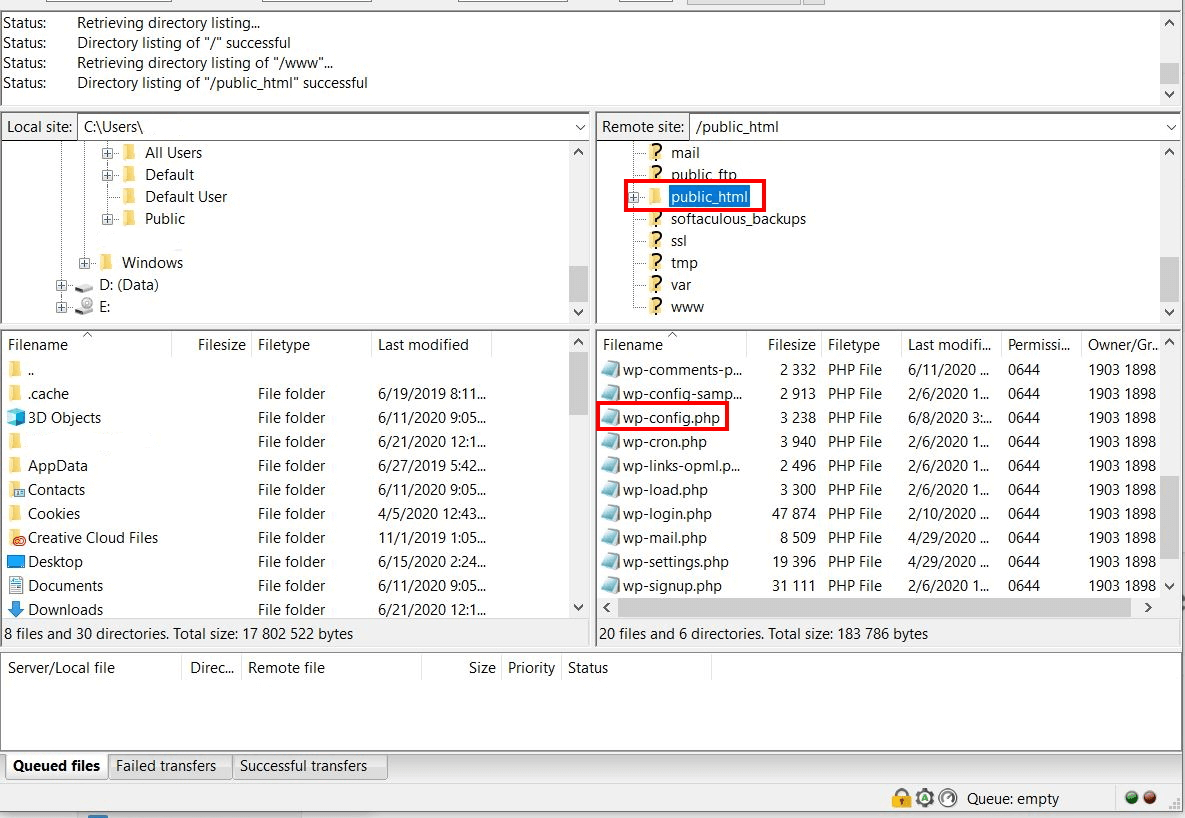The image size is (1185, 818).
Task: Select public_ftp folder in remote tree
Action: click(x=703, y=175)
